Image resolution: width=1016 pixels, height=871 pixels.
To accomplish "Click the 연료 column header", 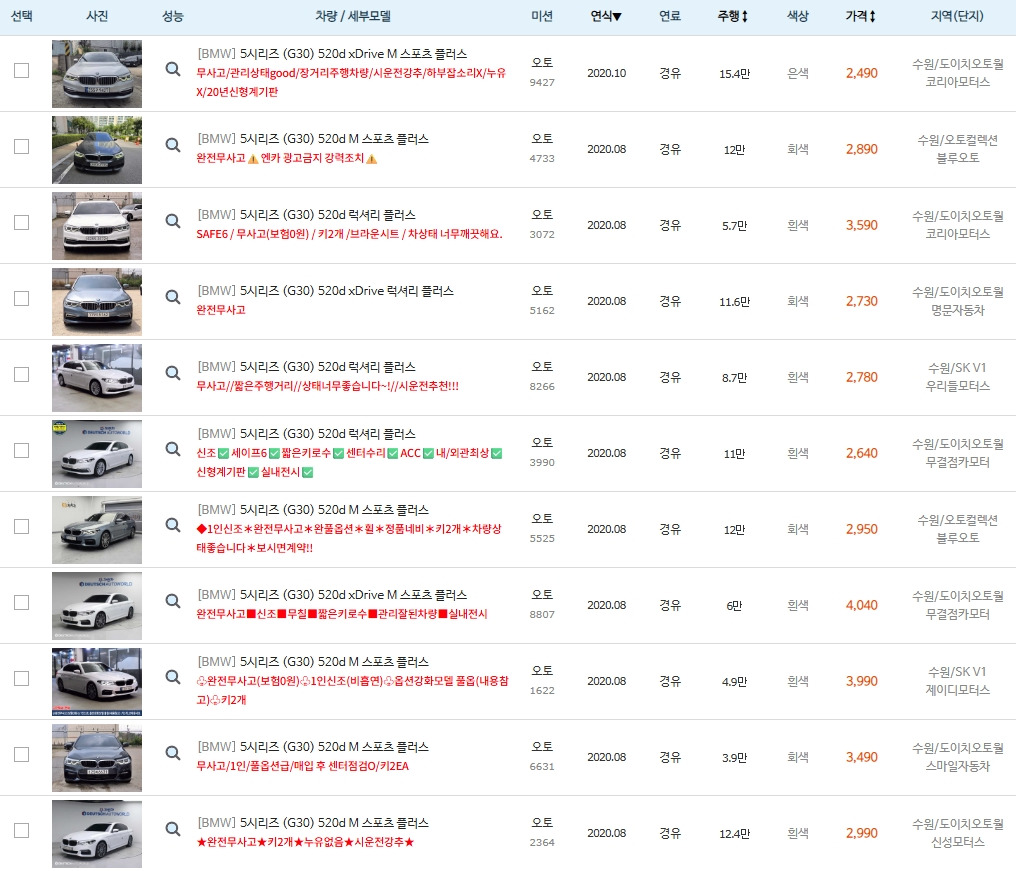I will (669, 16).
